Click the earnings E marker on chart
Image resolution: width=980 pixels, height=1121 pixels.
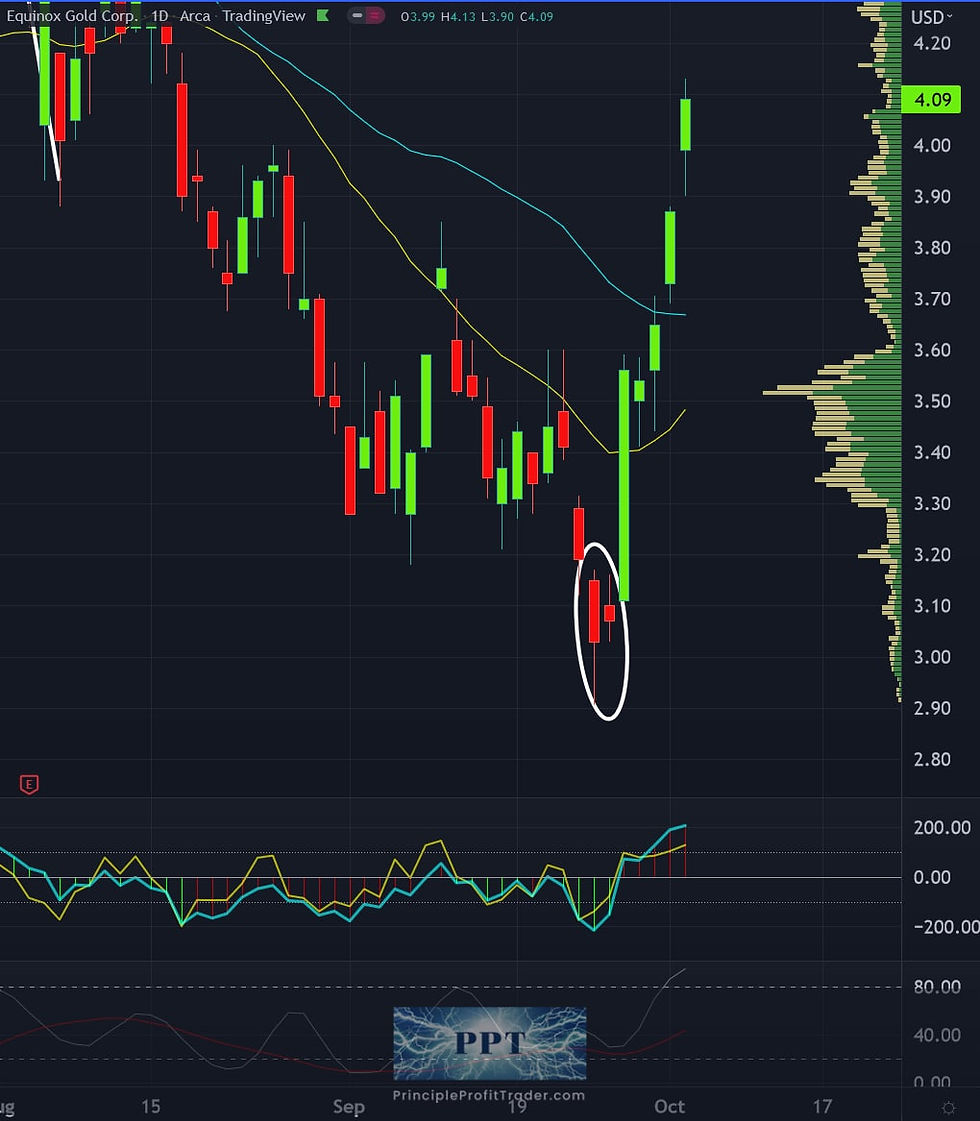pyautogui.click(x=29, y=784)
